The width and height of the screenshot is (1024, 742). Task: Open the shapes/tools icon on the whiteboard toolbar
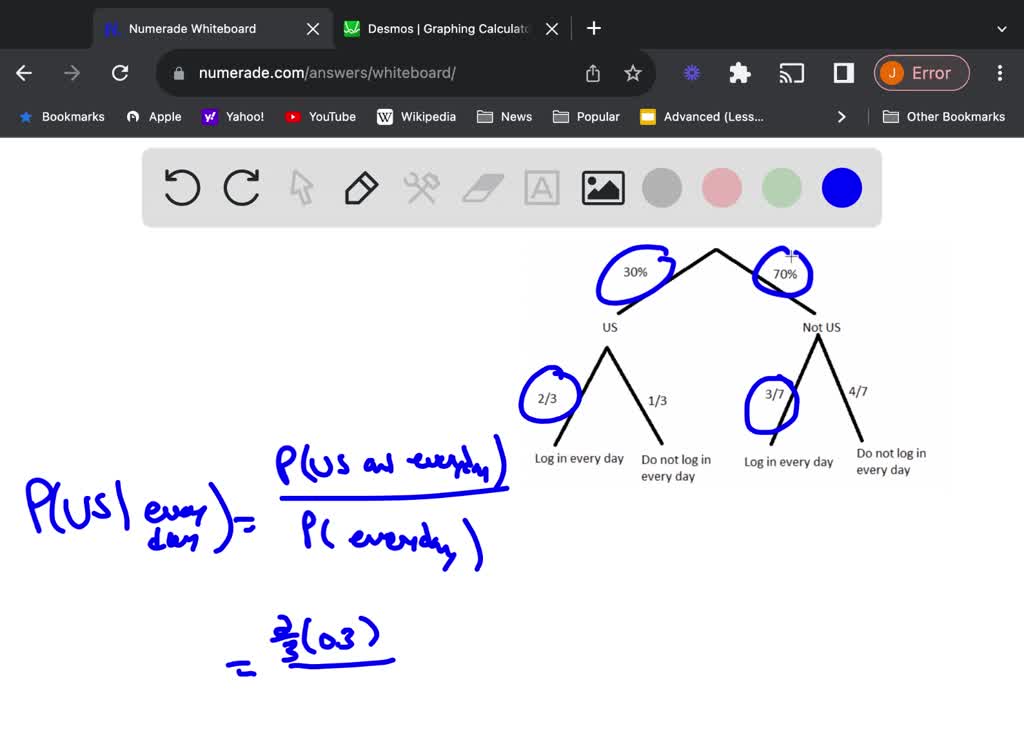point(421,187)
